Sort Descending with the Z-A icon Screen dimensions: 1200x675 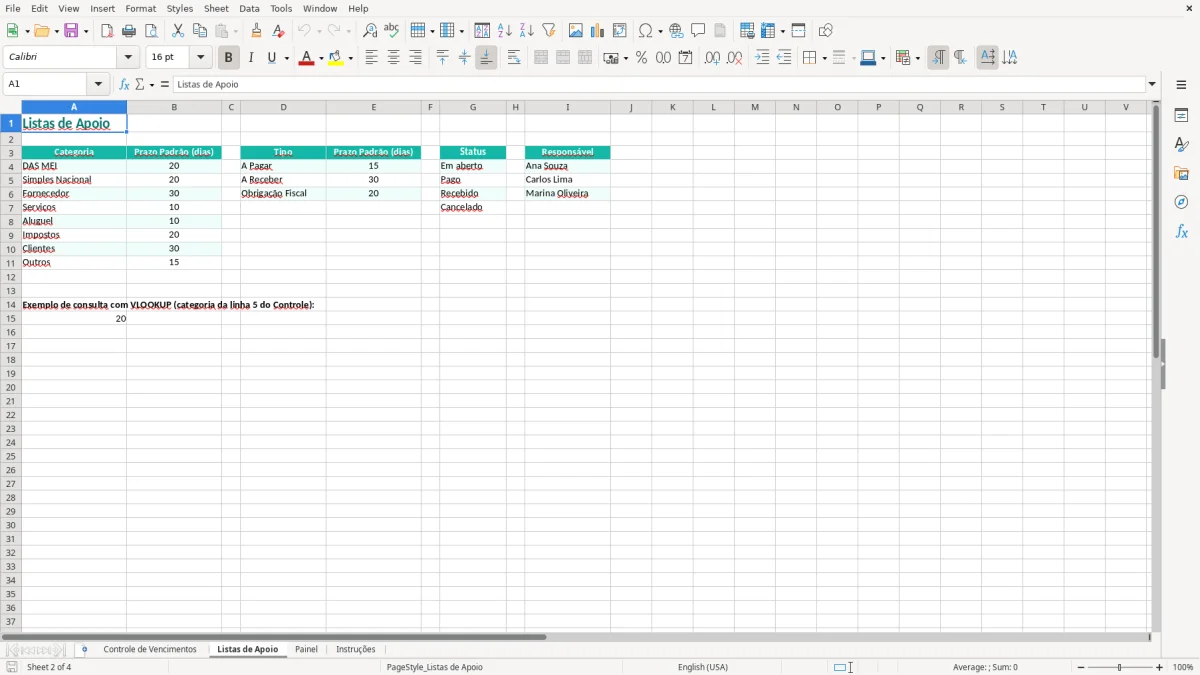(x=526, y=31)
